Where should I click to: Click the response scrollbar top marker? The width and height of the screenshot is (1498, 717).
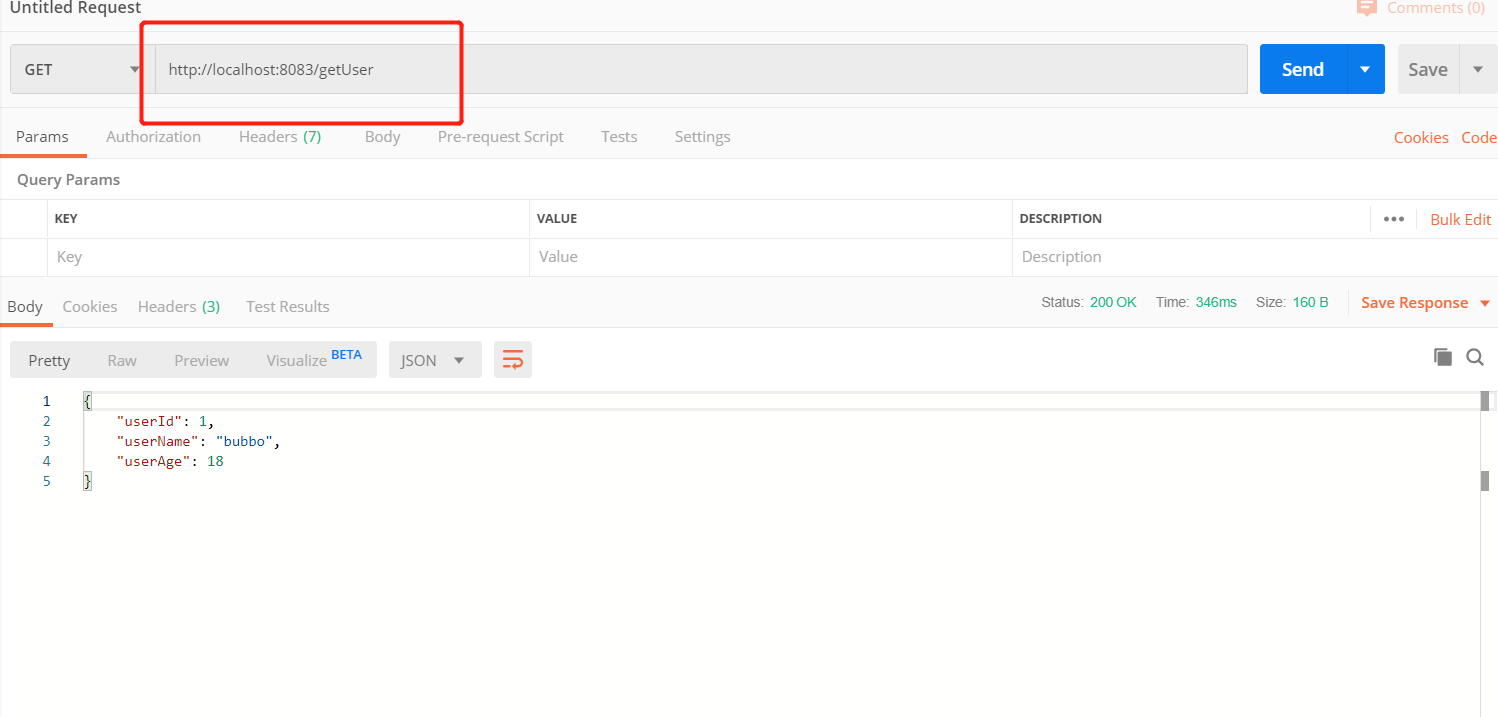click(1485, 401)
